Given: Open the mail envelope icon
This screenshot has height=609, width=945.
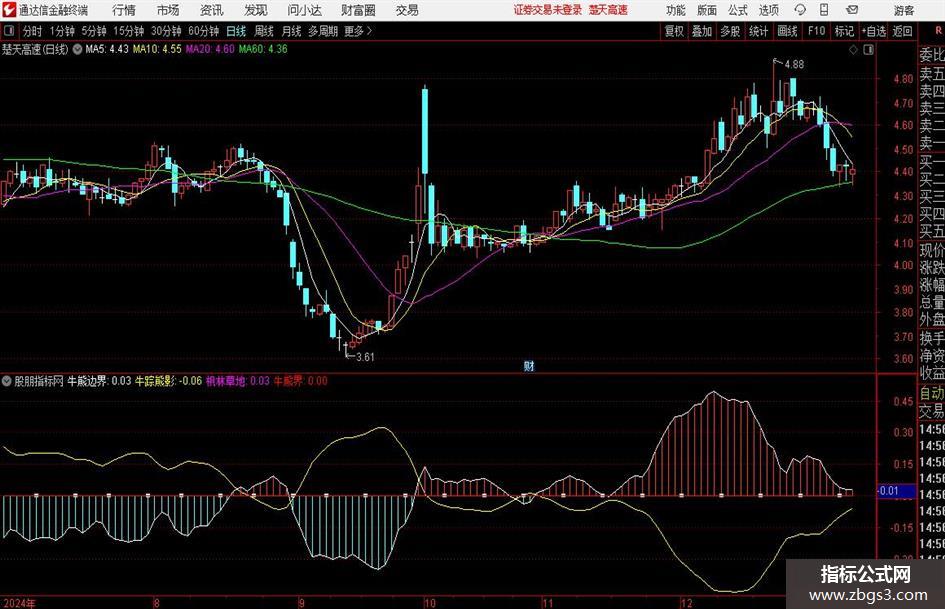Looking at the screenshot, I should point(852,10).
